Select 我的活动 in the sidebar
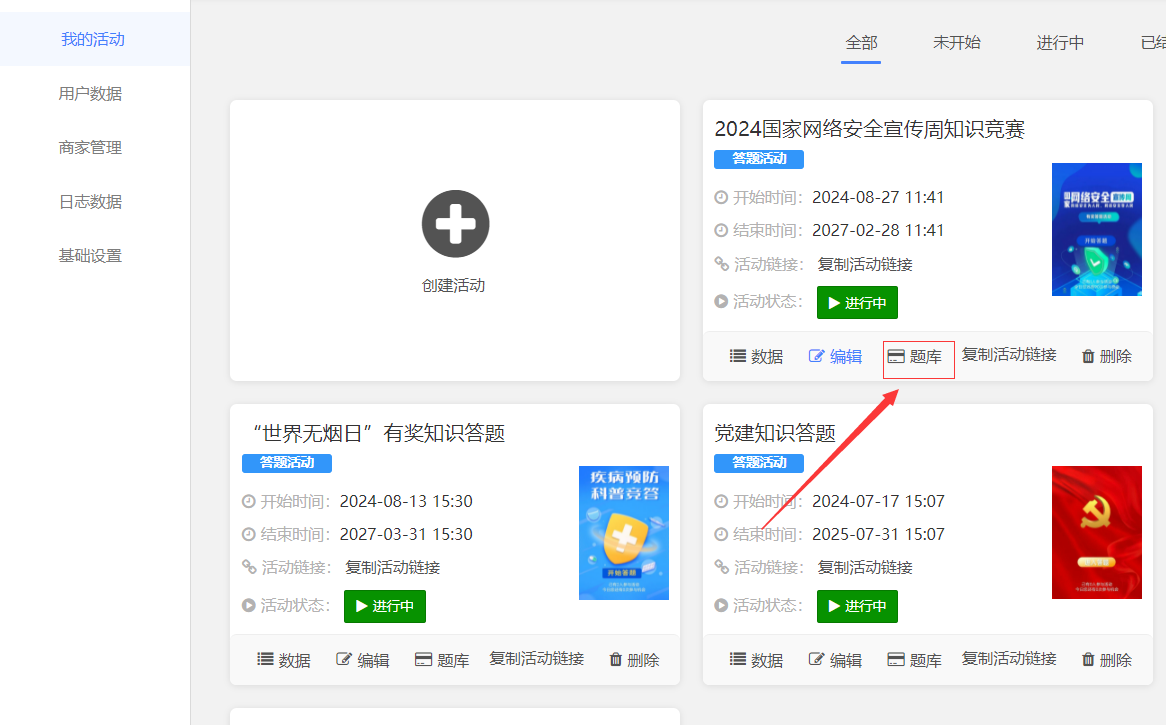The width and height of the screenshot is (1166, 725). click(x=93, y=39)
